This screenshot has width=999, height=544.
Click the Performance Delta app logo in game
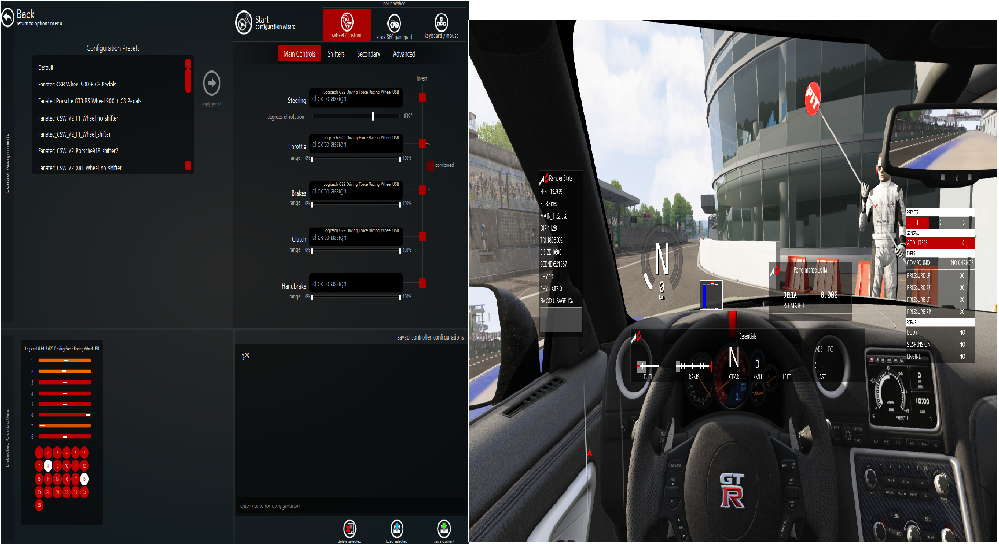775,271
